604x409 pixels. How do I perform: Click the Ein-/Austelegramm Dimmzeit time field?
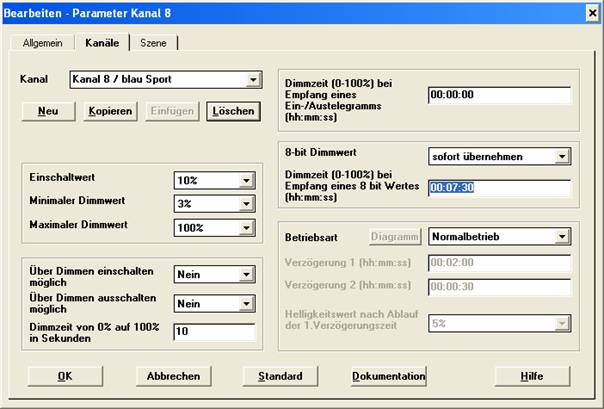point(497,96)
